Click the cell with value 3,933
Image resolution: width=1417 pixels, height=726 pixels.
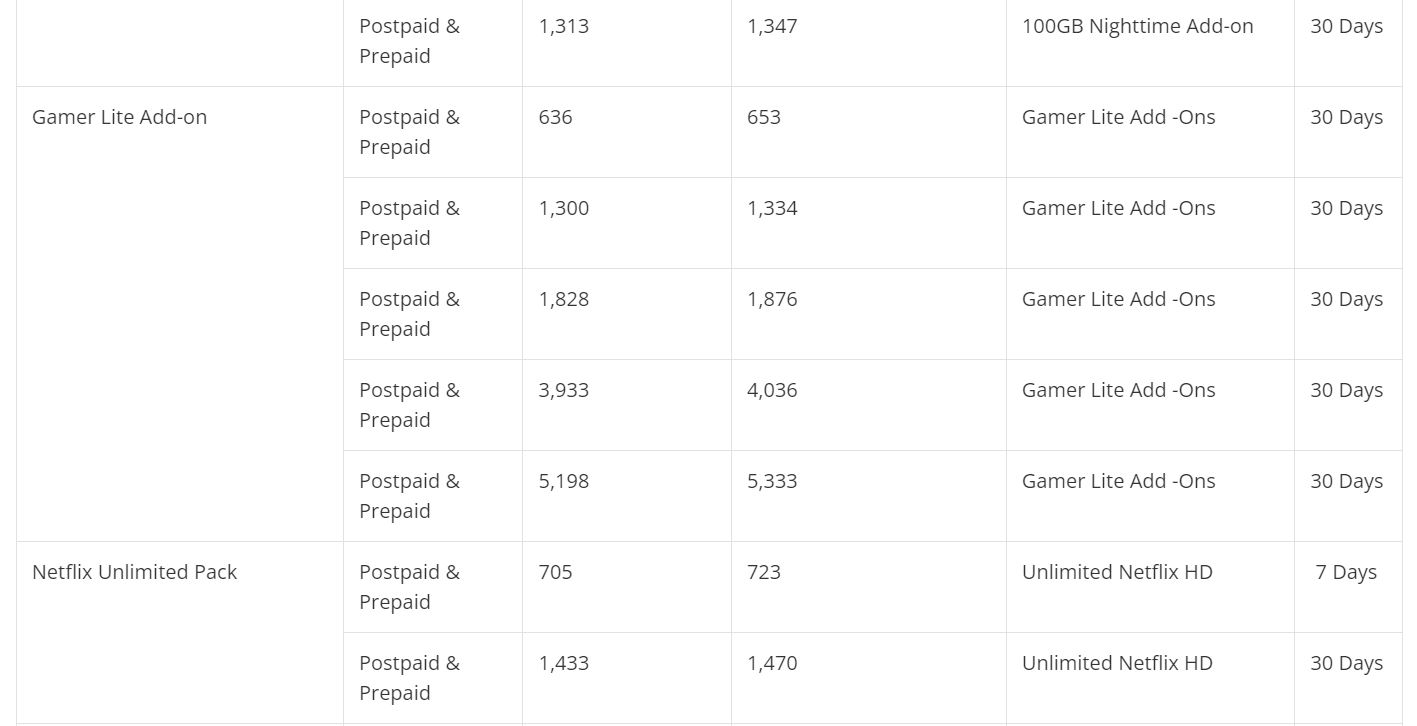tap(564, 390)
